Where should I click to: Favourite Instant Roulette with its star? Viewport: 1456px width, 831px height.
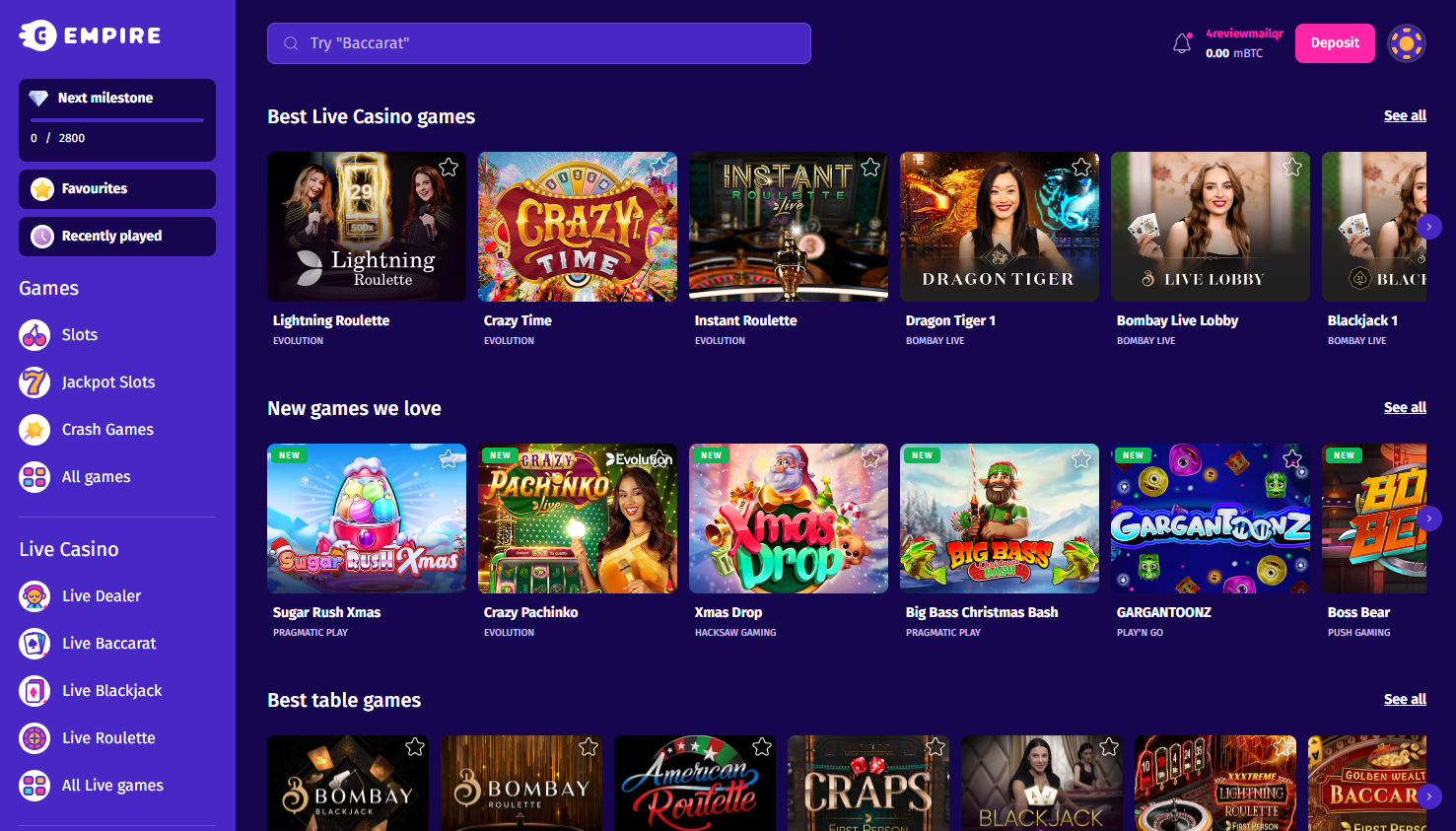pos(870,168)
